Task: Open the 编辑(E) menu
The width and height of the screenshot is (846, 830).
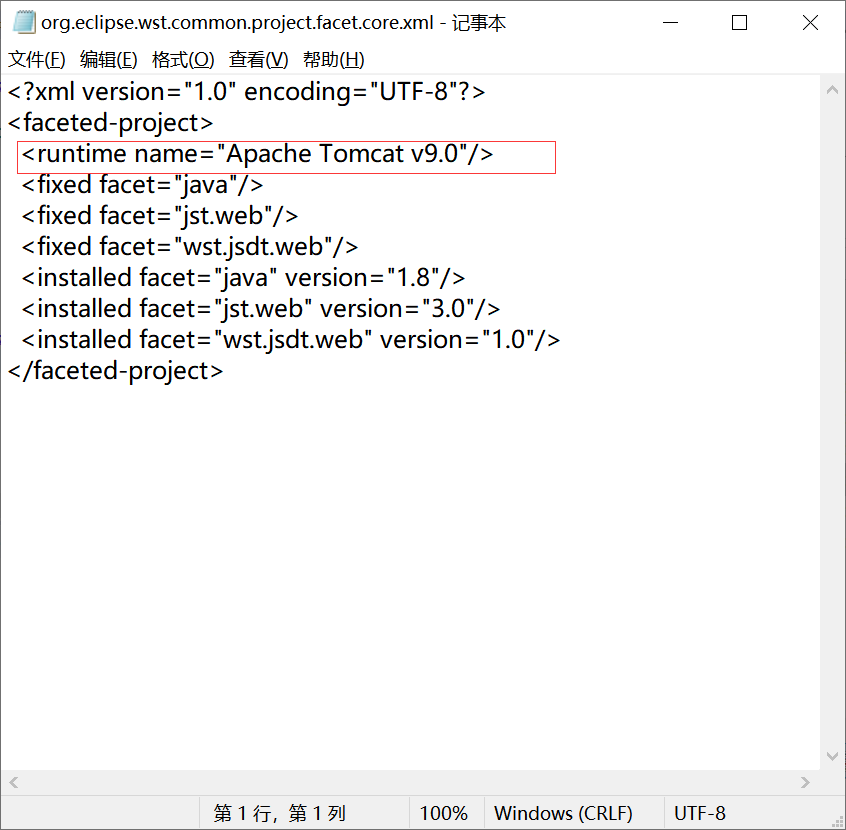Action: click(108, 59)
